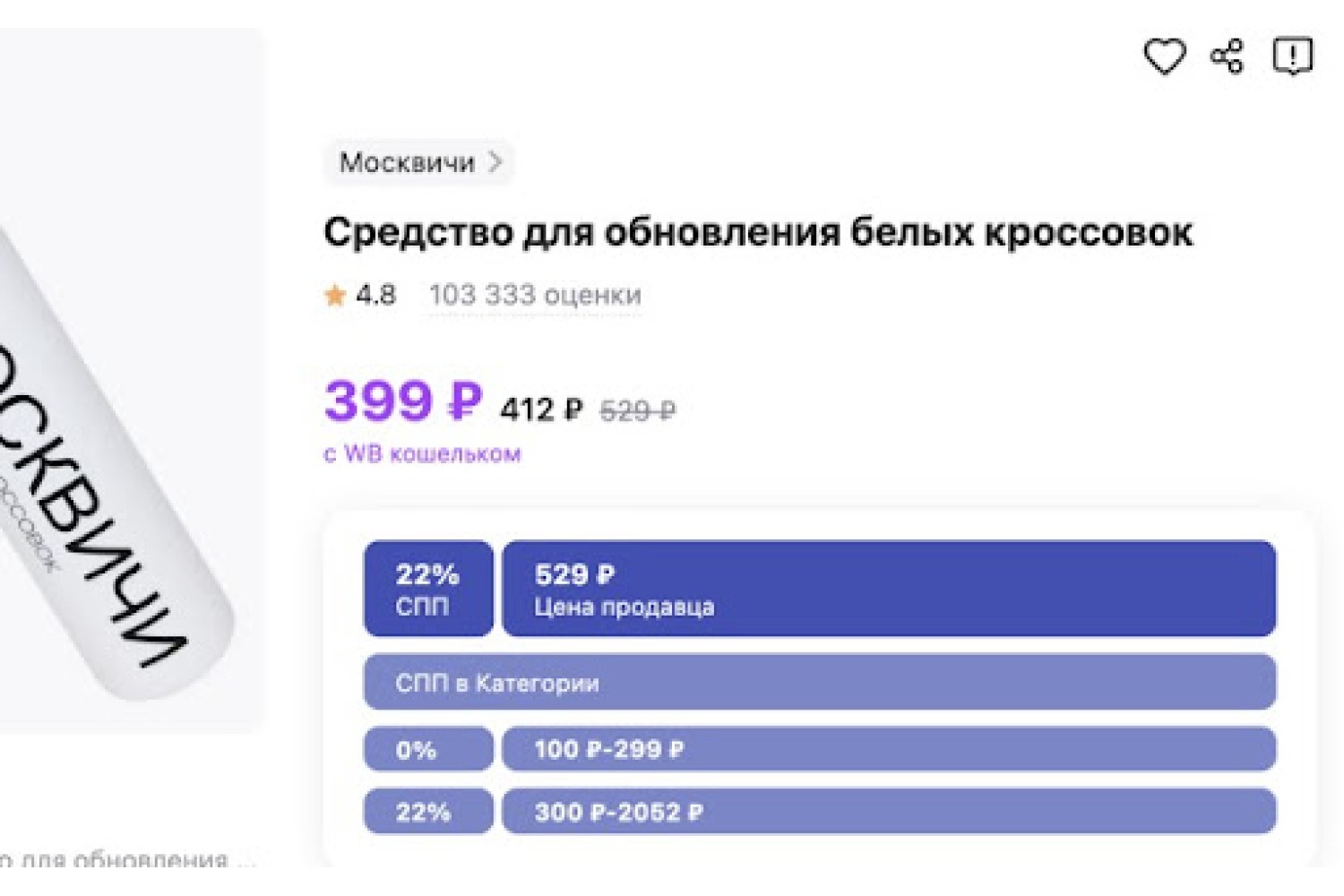Image resolution: width=1344 pixels, height=896 pixels.
Task: Select 100 ₽-299 ₽ price range row
Action: [x=889, y=749]
